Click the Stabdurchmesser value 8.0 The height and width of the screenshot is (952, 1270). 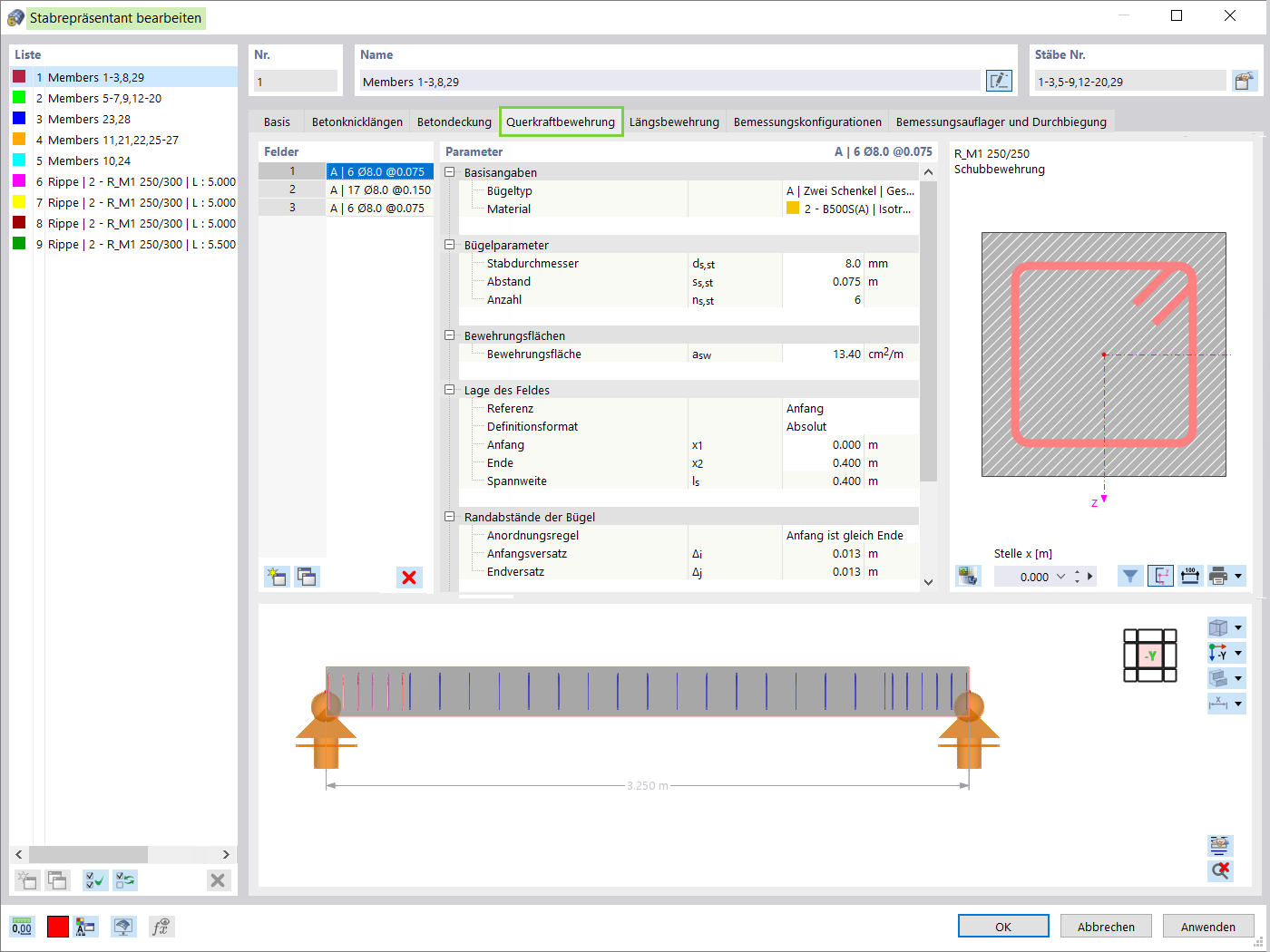(x=823, y=263)
